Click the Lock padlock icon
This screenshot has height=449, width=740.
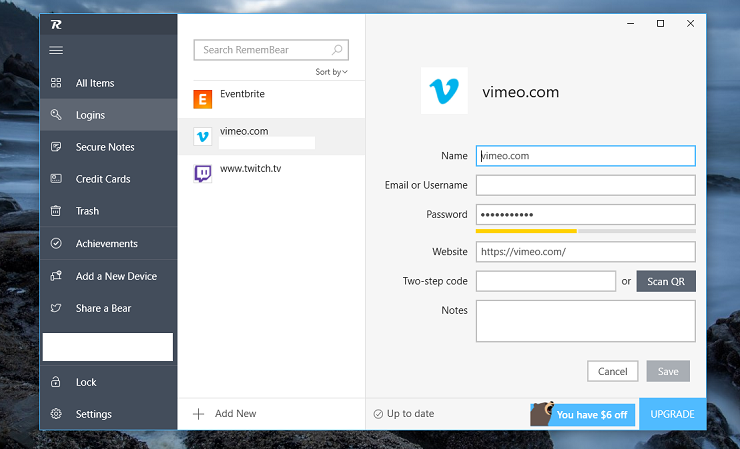pos(56,381)
